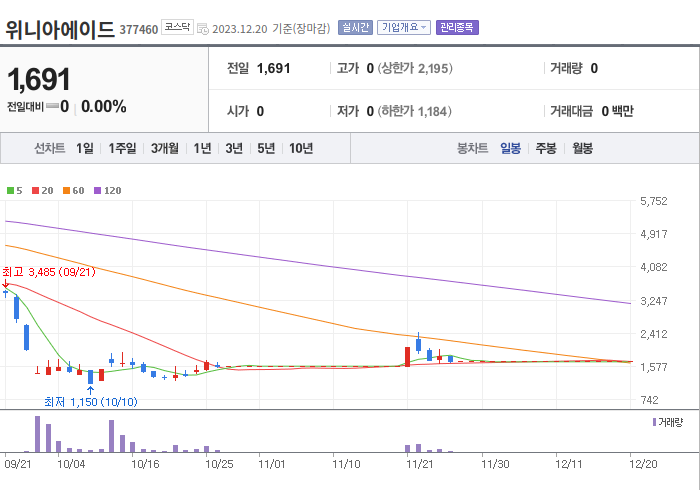Click the purple 120-day moving average swatch

[97, 191]
